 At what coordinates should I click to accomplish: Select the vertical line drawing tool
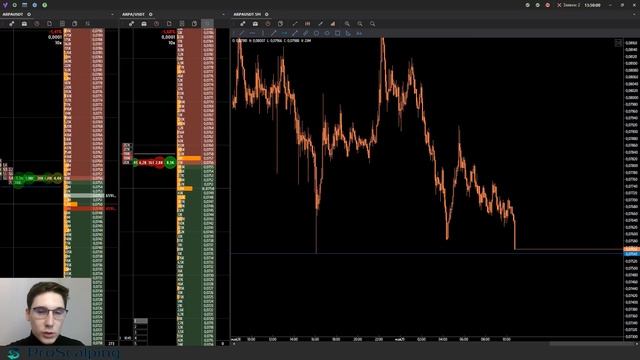point(263,33)
